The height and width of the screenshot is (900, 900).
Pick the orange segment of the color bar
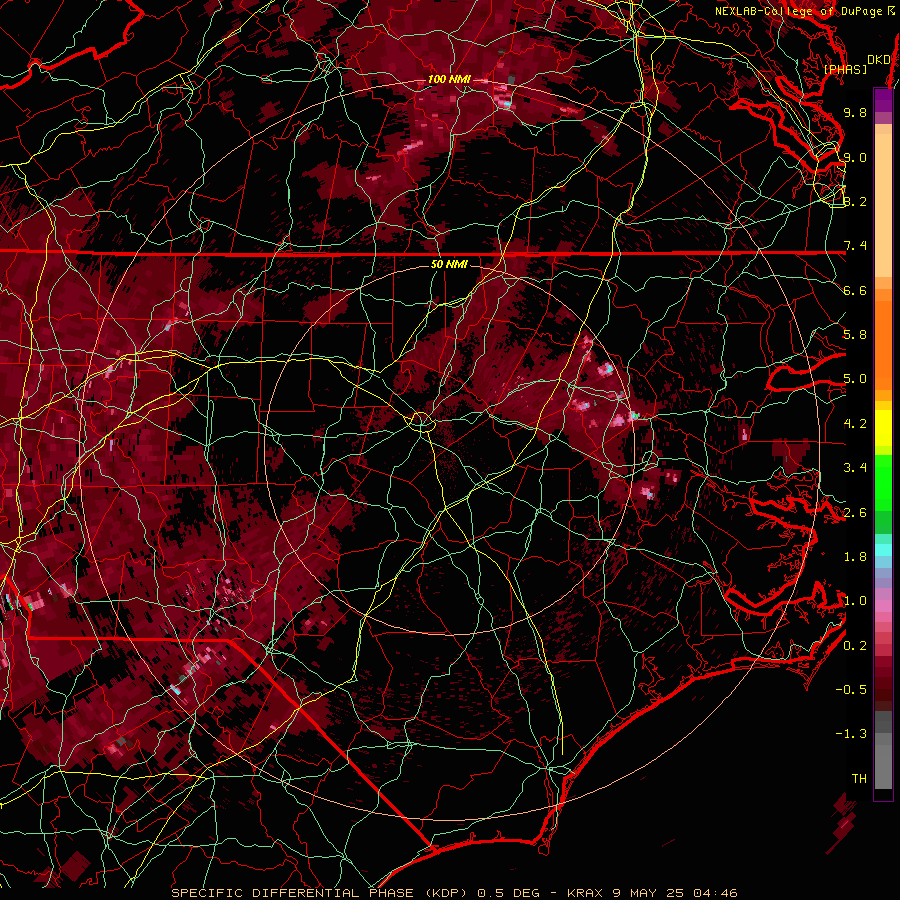(x=883, y=344)
